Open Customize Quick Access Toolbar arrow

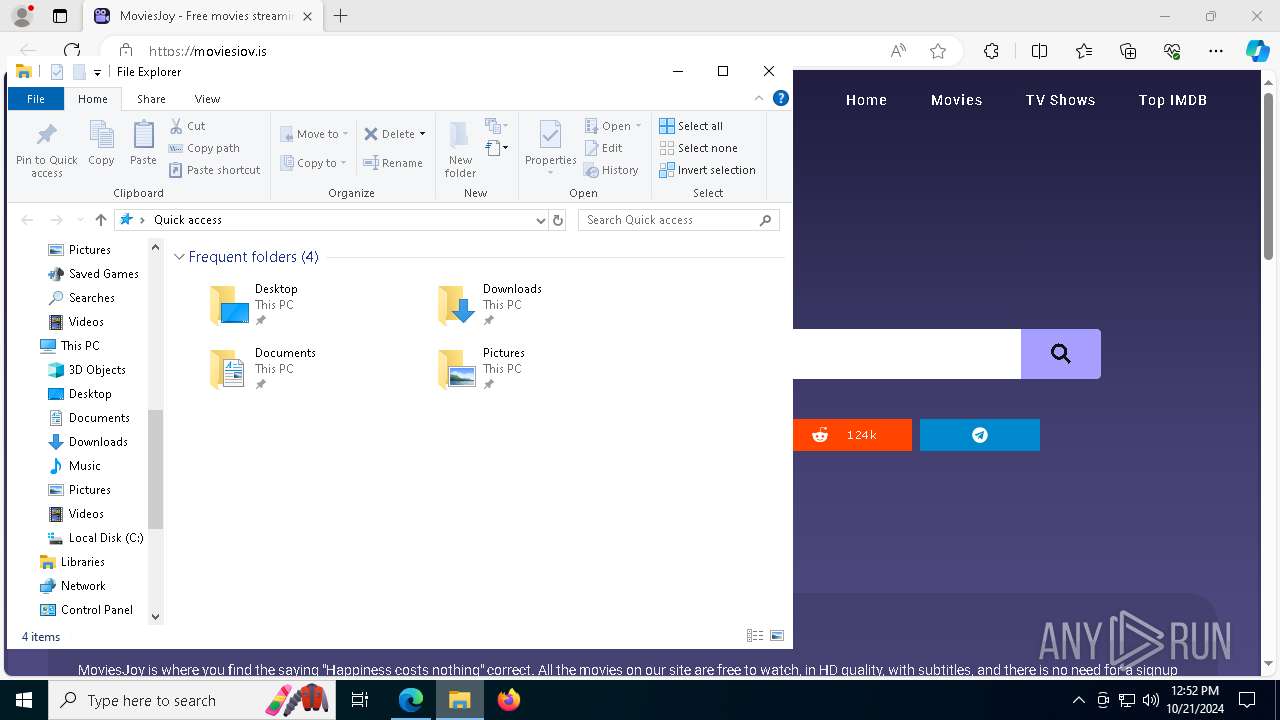pos(97,72)
